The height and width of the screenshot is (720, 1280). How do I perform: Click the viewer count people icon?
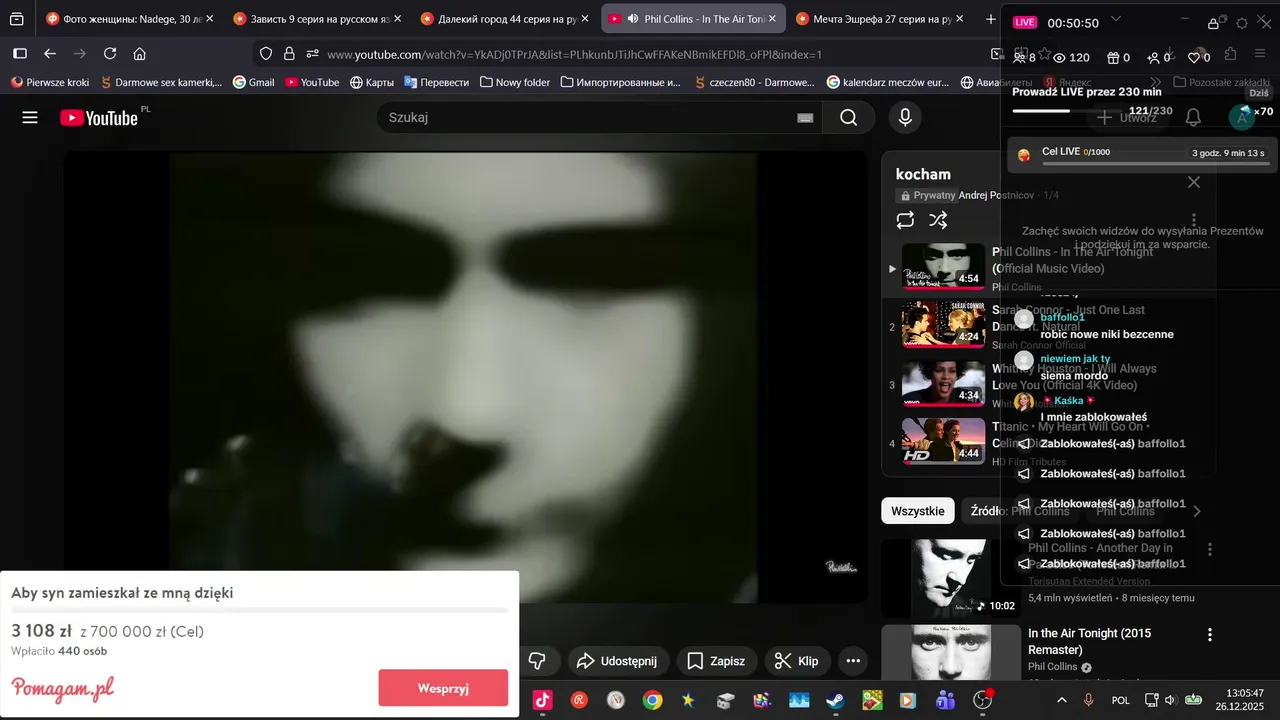[x=1020, y=57]
